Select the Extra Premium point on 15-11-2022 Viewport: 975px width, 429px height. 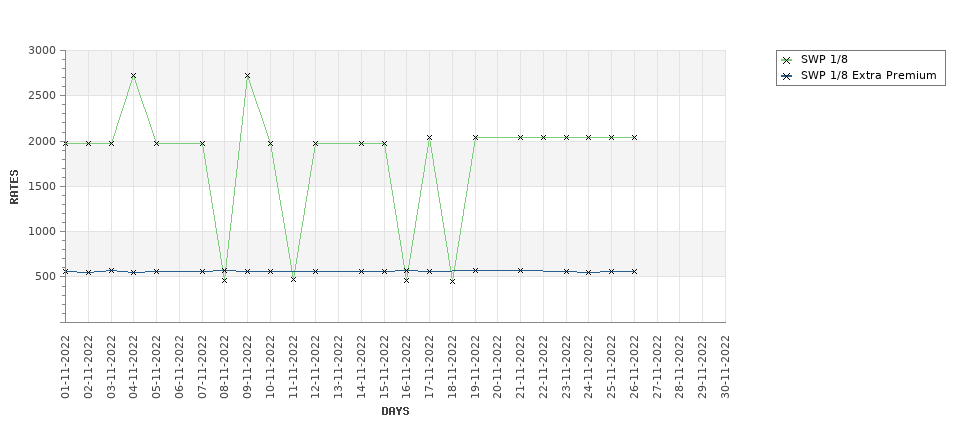point(384,272)
